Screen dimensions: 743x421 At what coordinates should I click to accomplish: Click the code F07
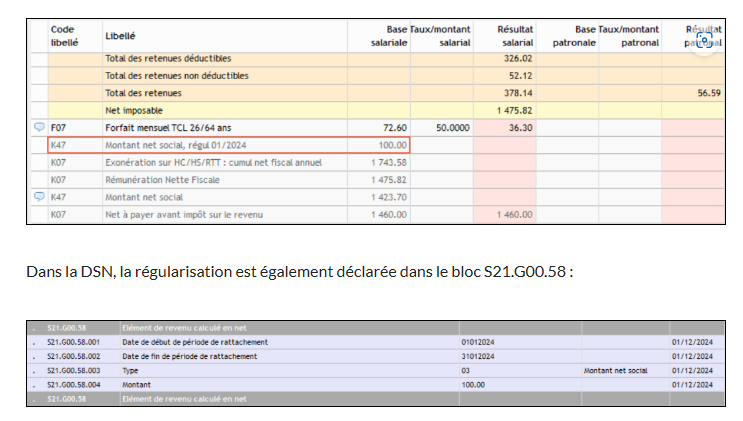coord(58,128)
